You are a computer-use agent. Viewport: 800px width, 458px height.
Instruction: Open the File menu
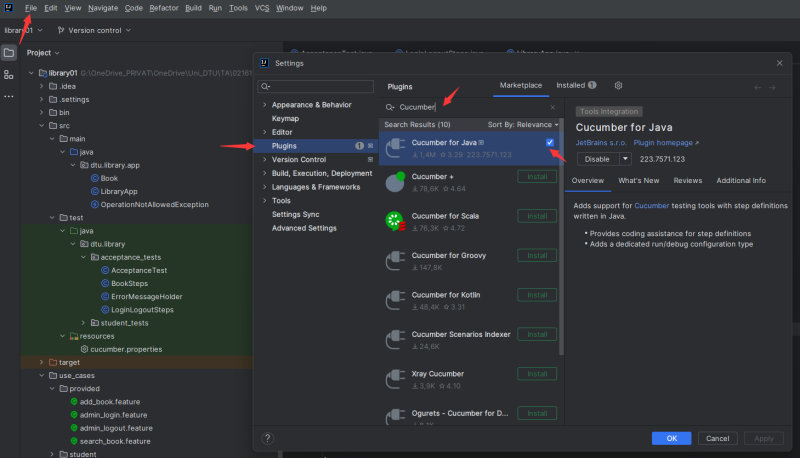(x=31, y=8)
